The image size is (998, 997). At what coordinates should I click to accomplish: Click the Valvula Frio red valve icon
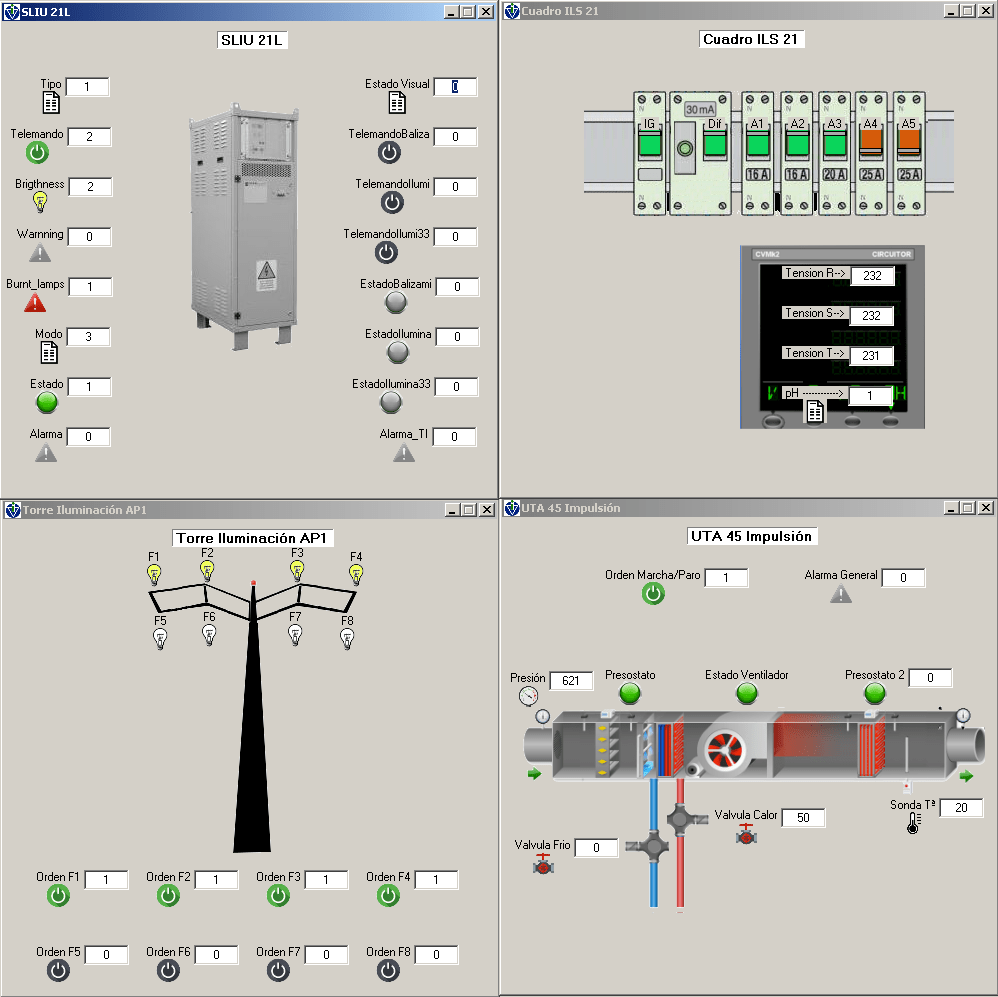[543, 864]
